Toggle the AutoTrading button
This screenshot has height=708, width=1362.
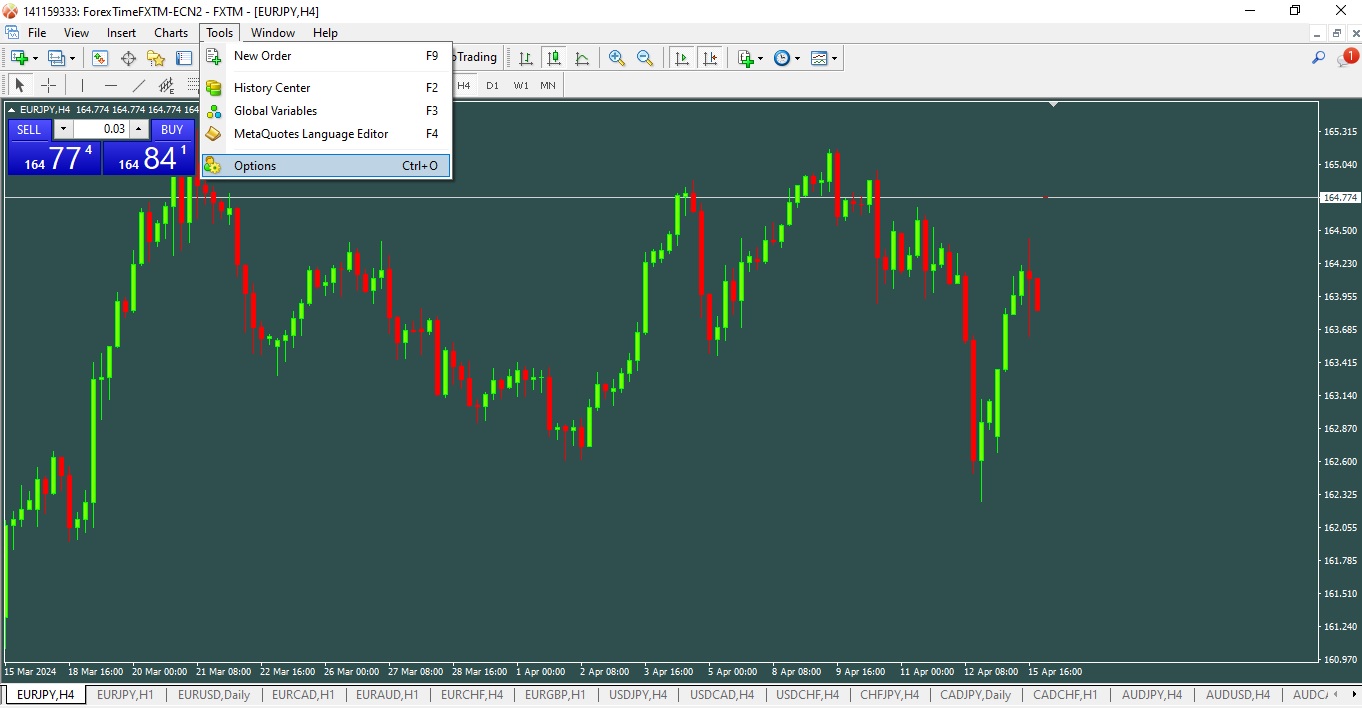click(x=470, y=57)
